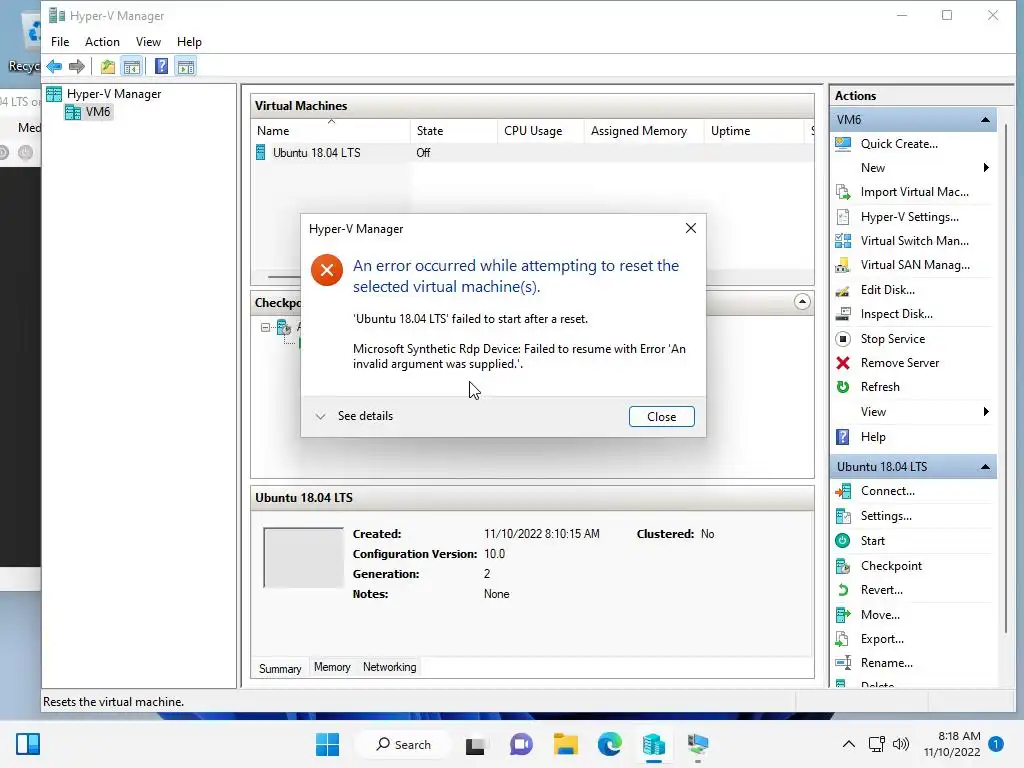Viewport: 1024px width, 768px height.
Task: Click the green Refresh icon
Action: [x=843, y=387]
